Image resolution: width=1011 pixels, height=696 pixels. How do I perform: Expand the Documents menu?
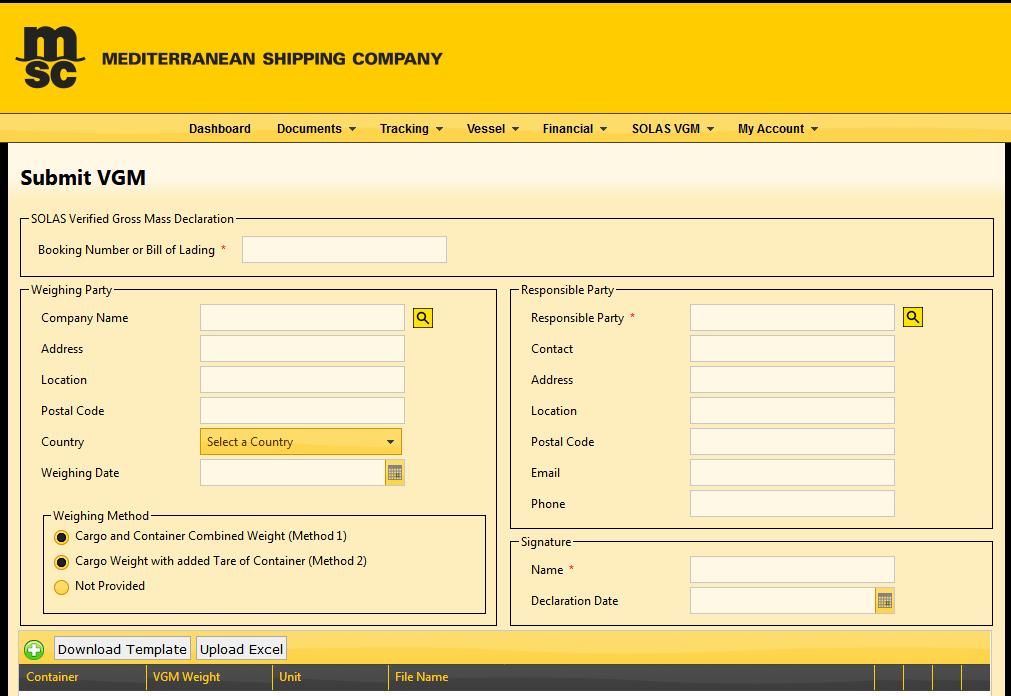tap(316, 128)
